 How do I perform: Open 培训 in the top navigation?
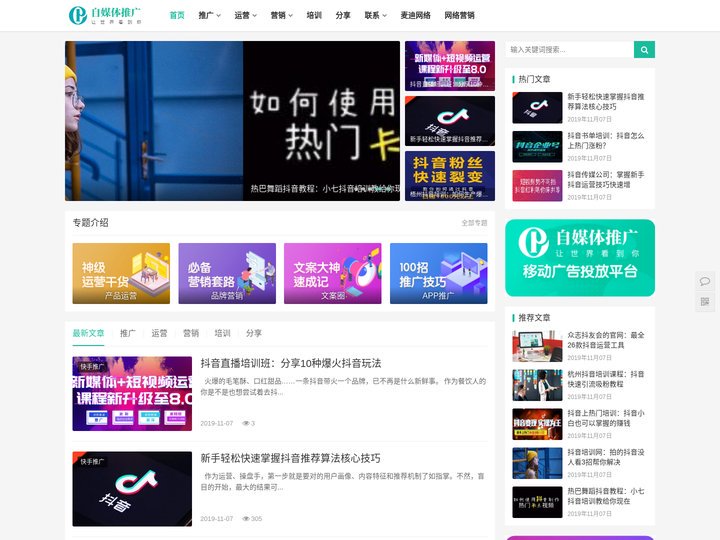point(314,15)
